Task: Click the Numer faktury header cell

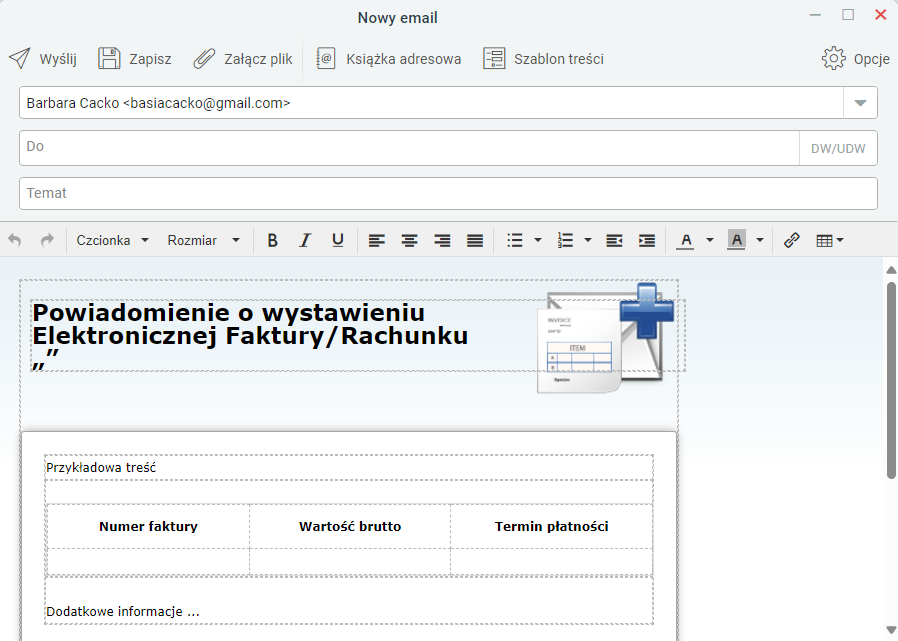Action: tap(148, 526)
